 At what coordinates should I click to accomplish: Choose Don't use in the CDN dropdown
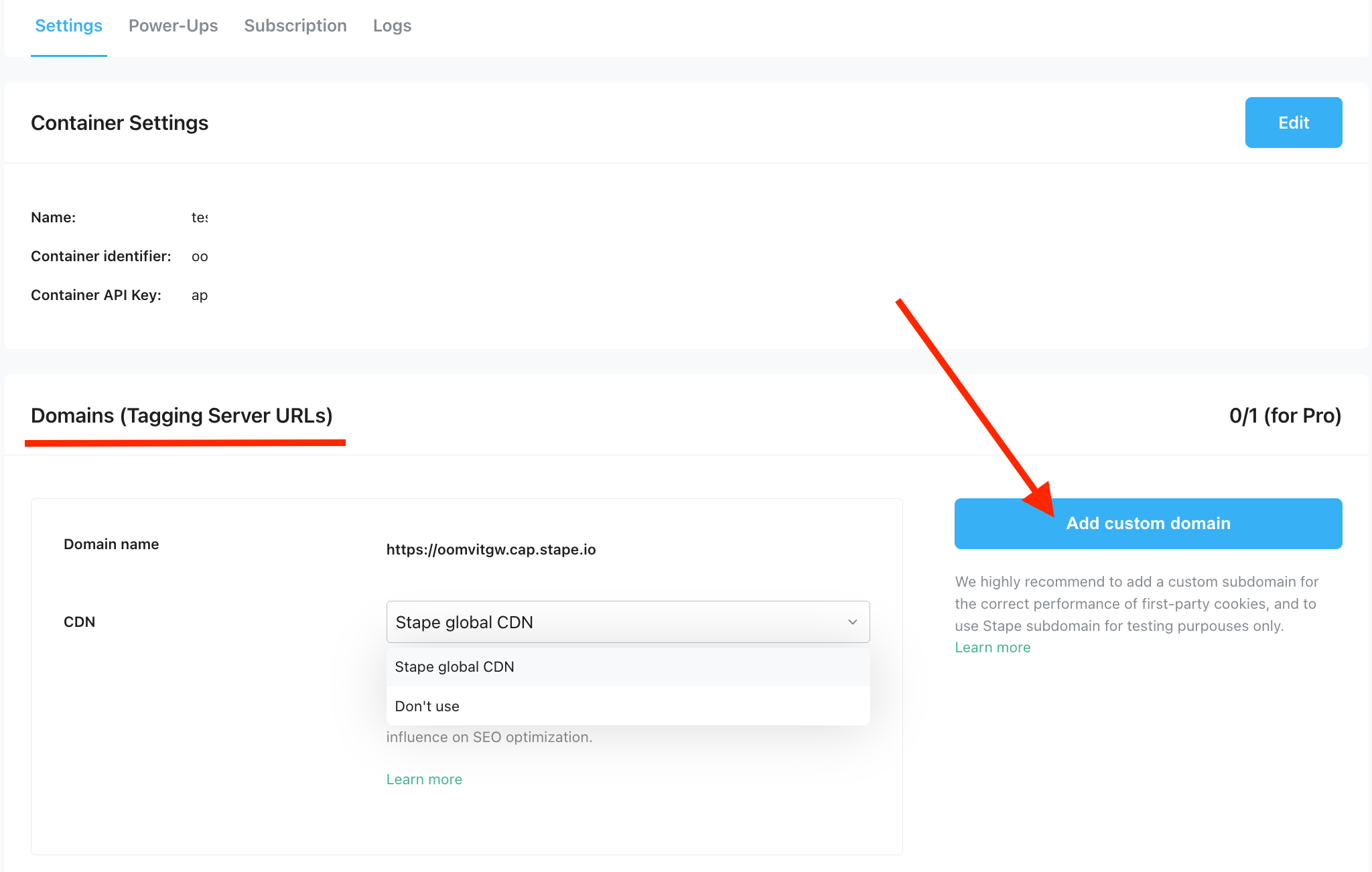(x=427, y=706)
